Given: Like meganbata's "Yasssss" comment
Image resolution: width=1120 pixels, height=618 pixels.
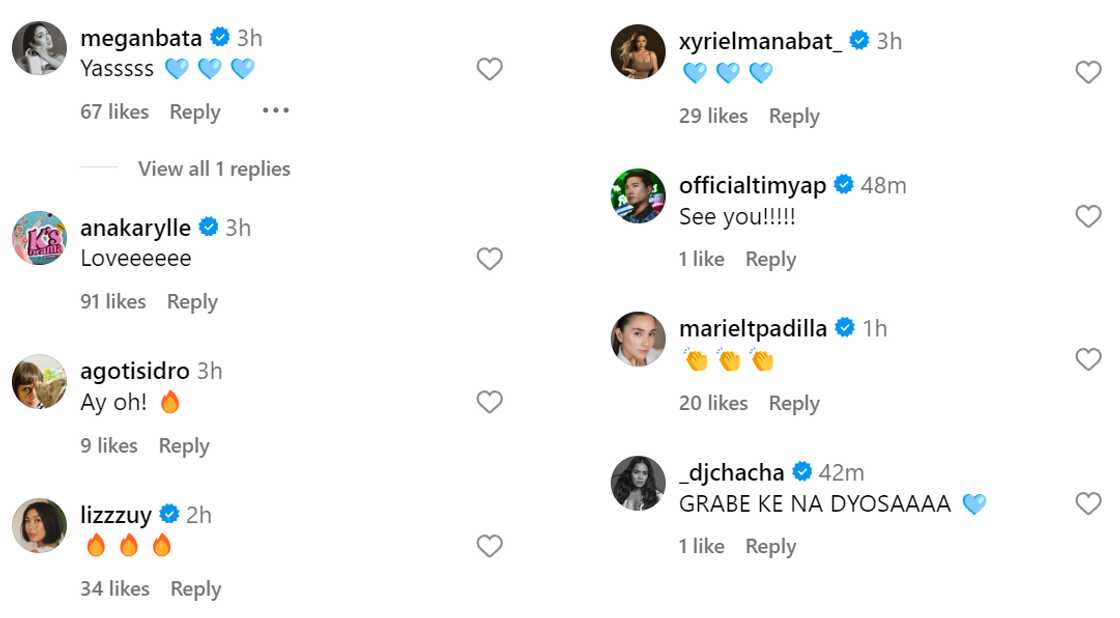Looking at the screenshot, I should (489, 69).
